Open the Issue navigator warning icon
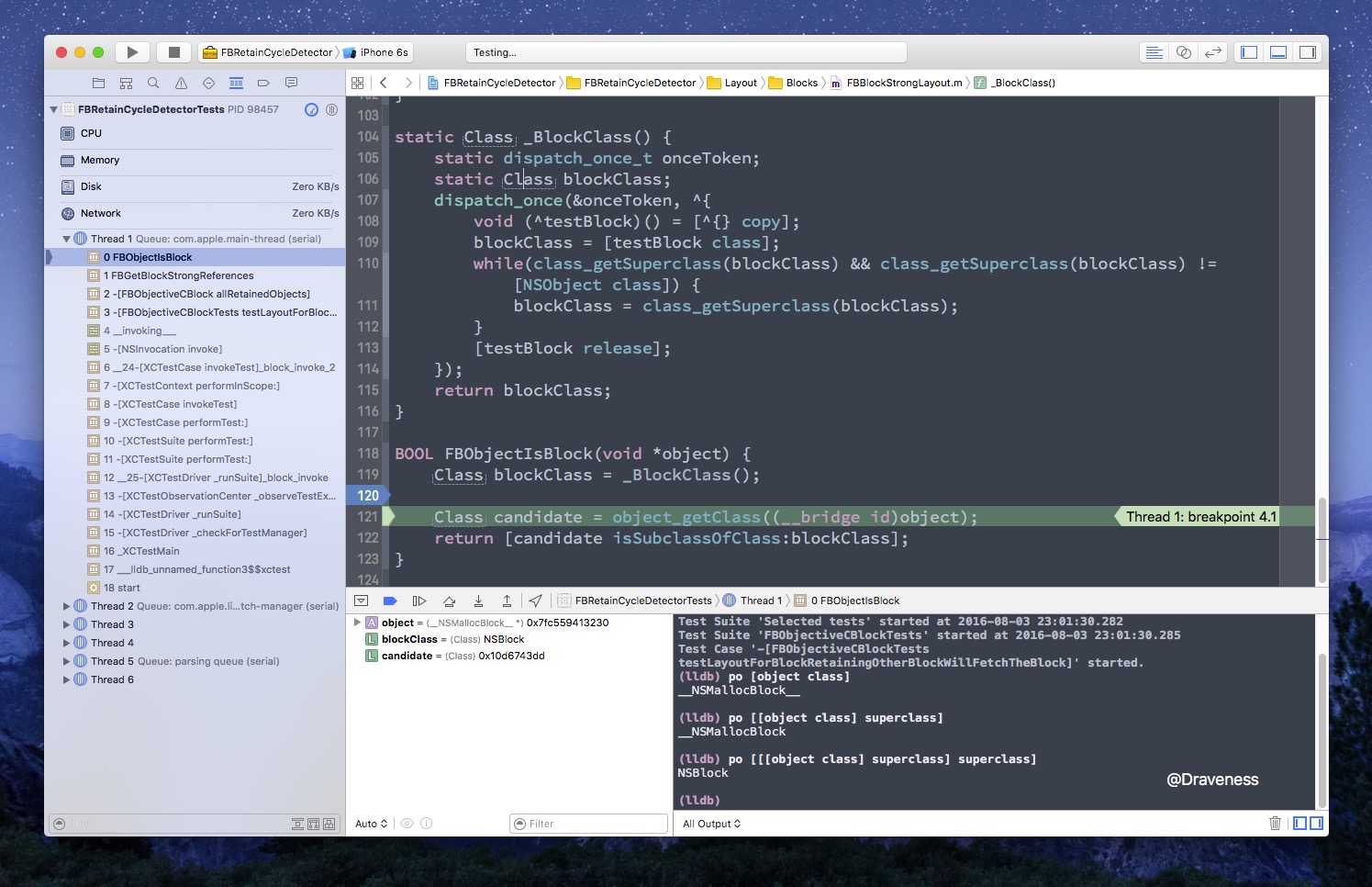This screenshot has width=1372, height=887. (x=181, y=83)
